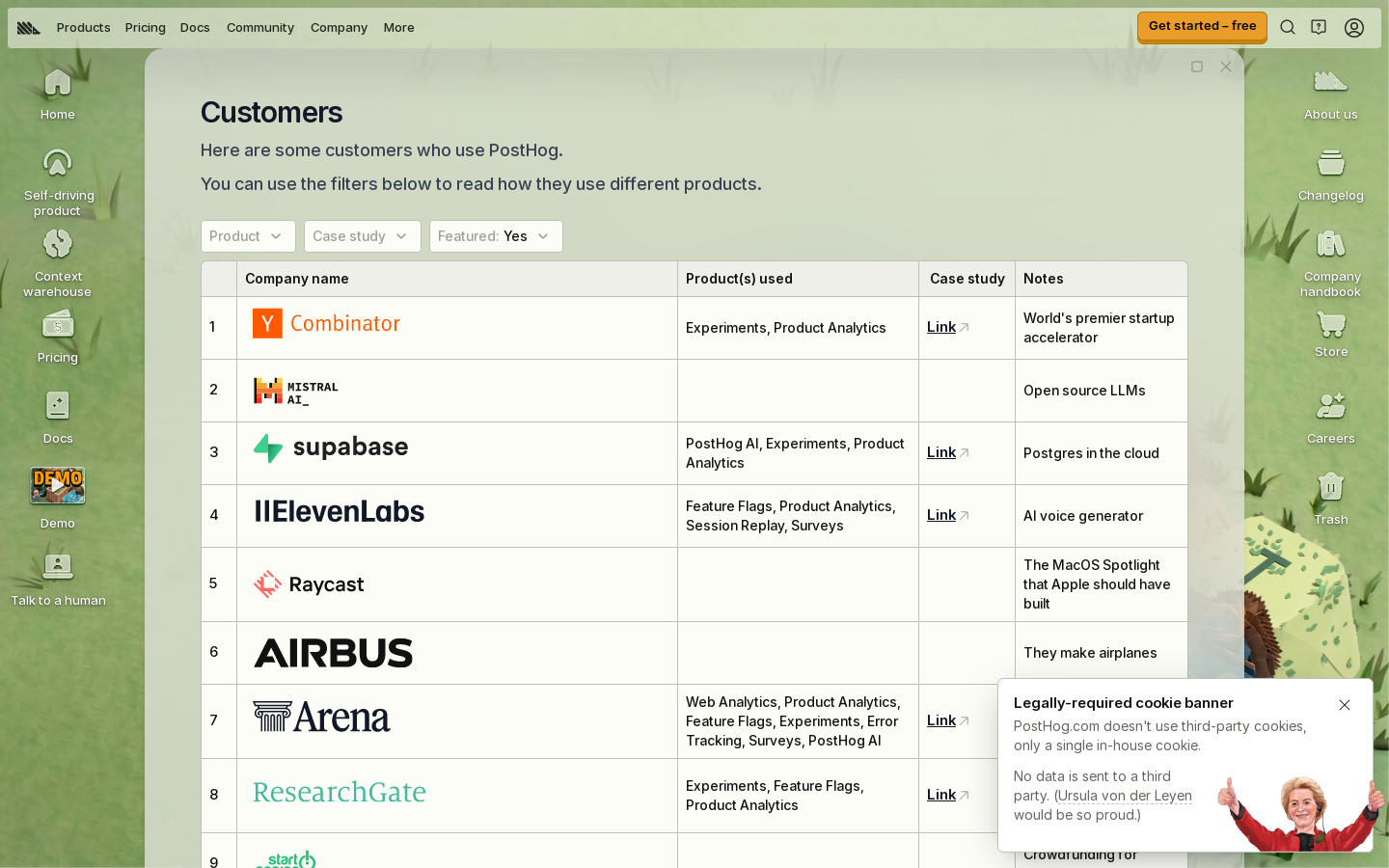
Task: Click the Raycast logo
Action: pyautogui.click(x=309, y=584)
